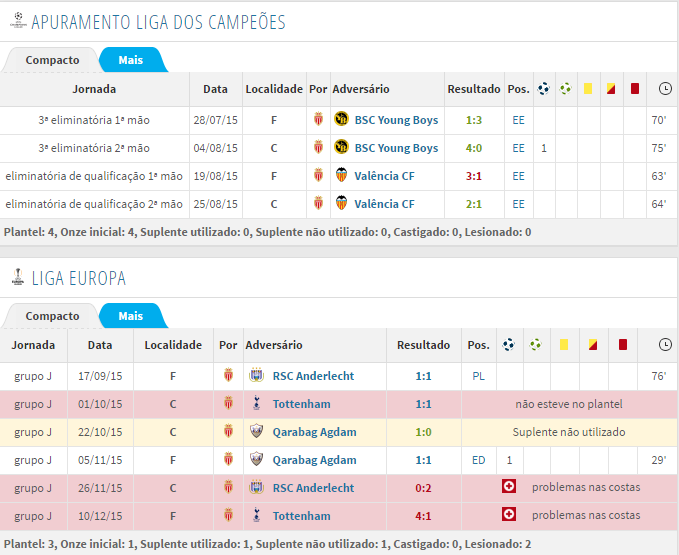This screenshot has width=679, height=555.
Task: Click red card icon in Liga Europa header
Action: tap(623, 345)
